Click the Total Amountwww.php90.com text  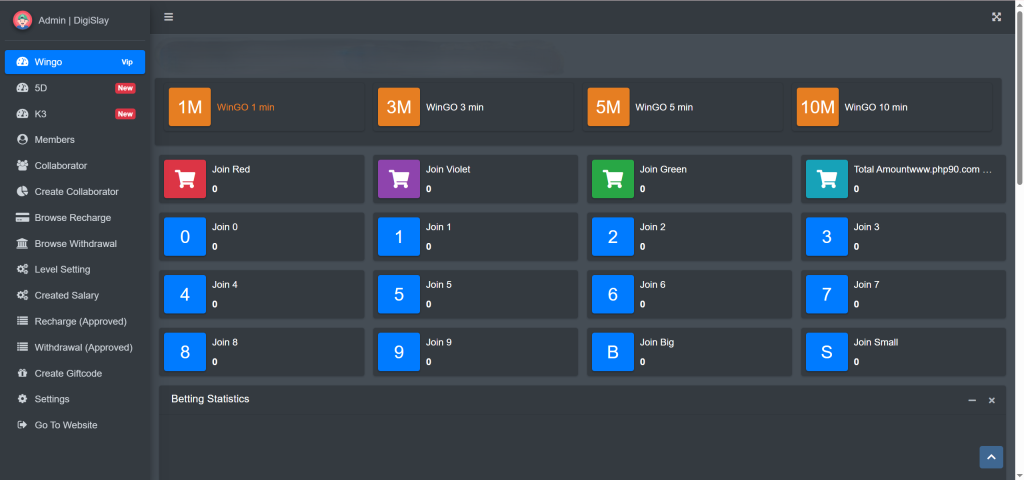point(923,169)
